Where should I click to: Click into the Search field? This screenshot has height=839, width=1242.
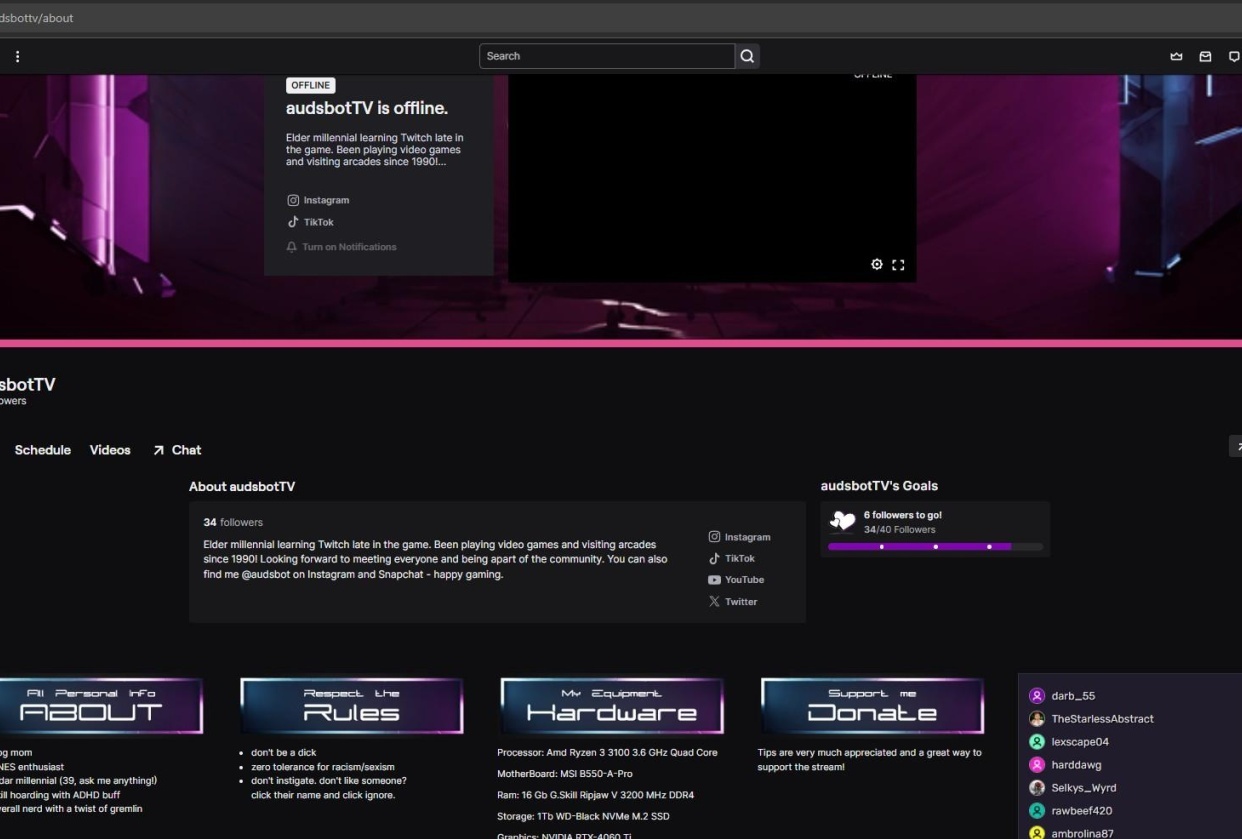[x=607, y=56]
